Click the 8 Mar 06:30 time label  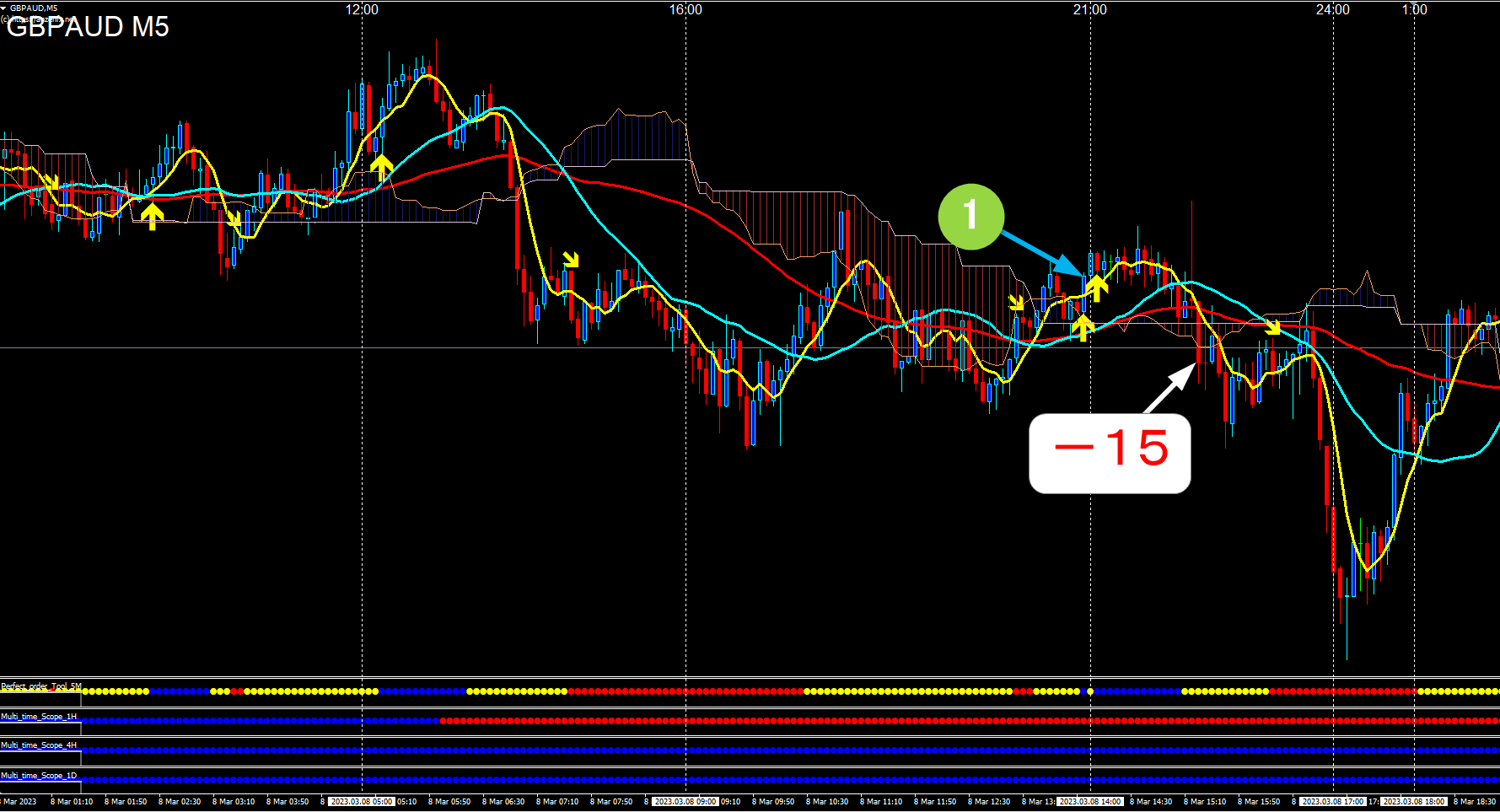click(x=503, y=802)
